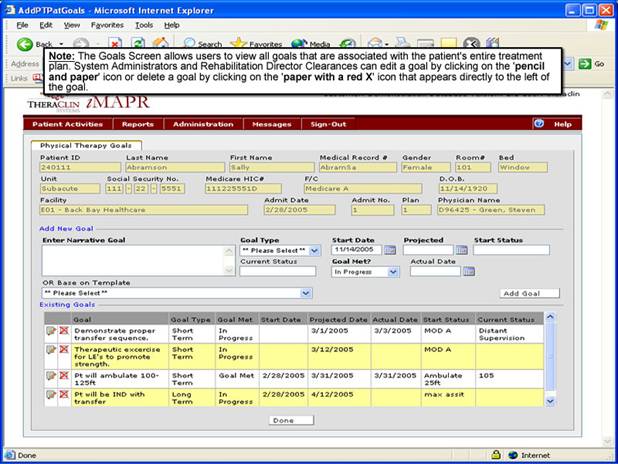Viewport: 618px width, 464px height.
Task: Click the browser Back arrow icon
Action: (24, 44)
